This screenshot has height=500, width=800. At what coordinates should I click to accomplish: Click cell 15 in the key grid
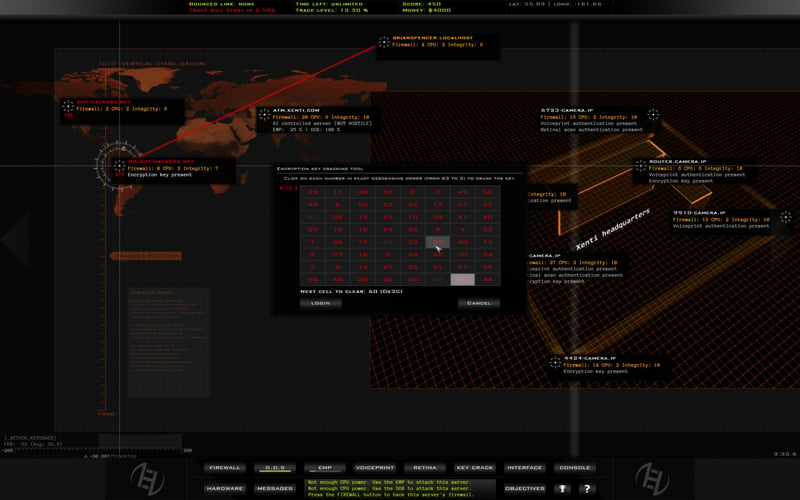coord(363,217)
